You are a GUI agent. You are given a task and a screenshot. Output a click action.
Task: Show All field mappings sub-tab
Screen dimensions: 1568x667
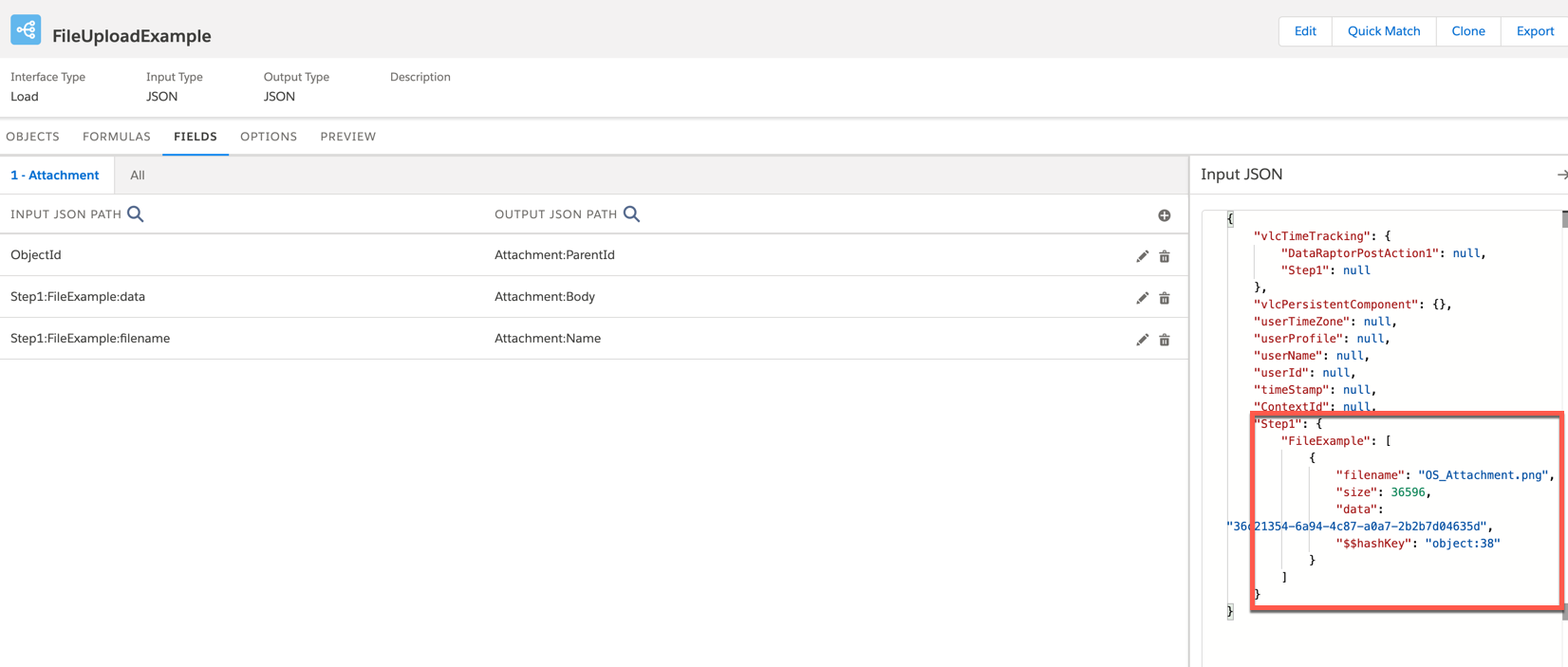tap(138, 176)
